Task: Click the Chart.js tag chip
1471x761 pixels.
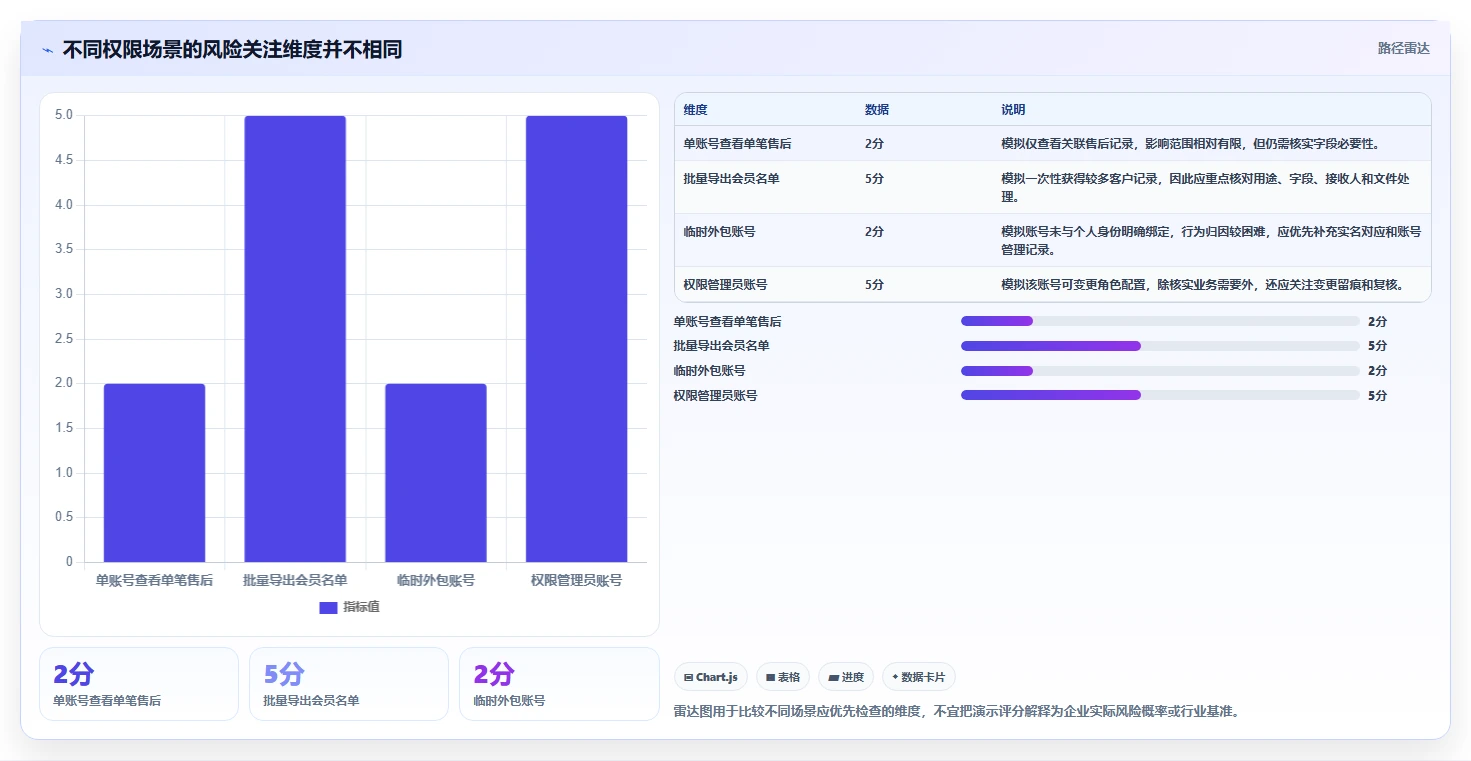Action: point(711,677)
